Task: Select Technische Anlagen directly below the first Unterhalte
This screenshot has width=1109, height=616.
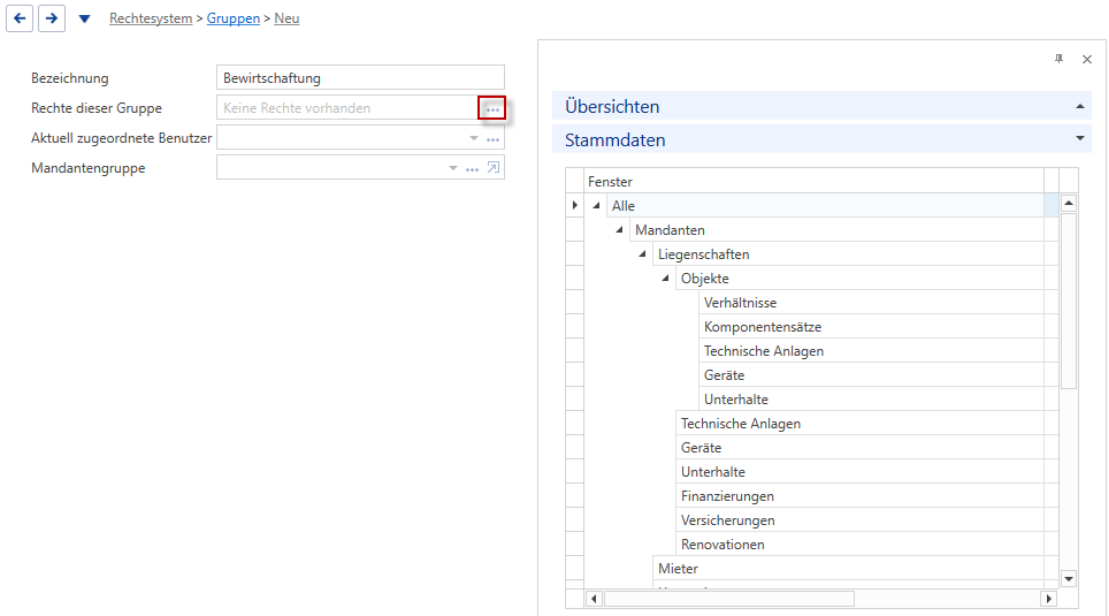Action: tap(859, 423)
